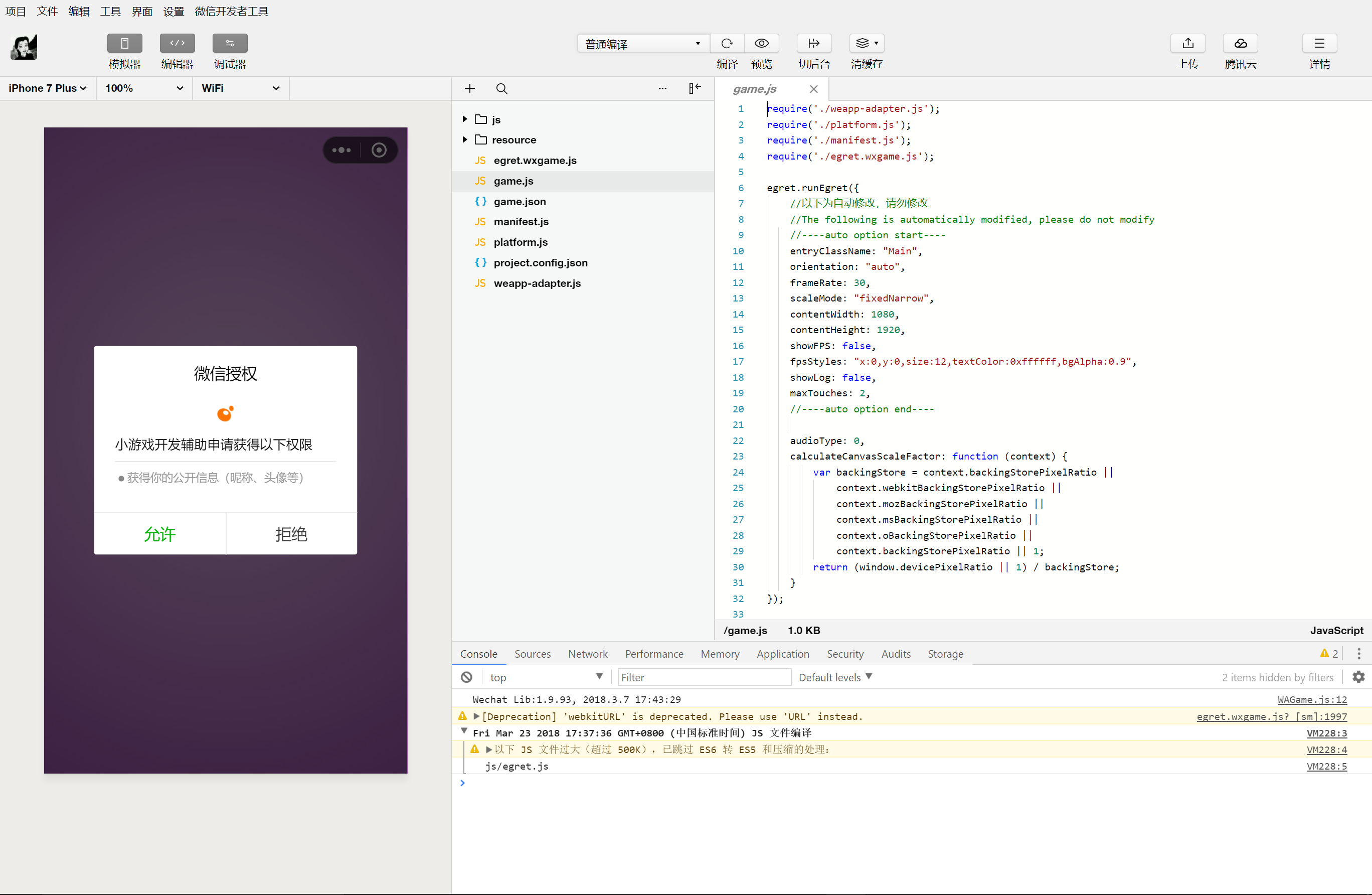1372x895 pixels.
Task: Click the 切后台 switch-to-background icon
Action: (x=814, y=43)
